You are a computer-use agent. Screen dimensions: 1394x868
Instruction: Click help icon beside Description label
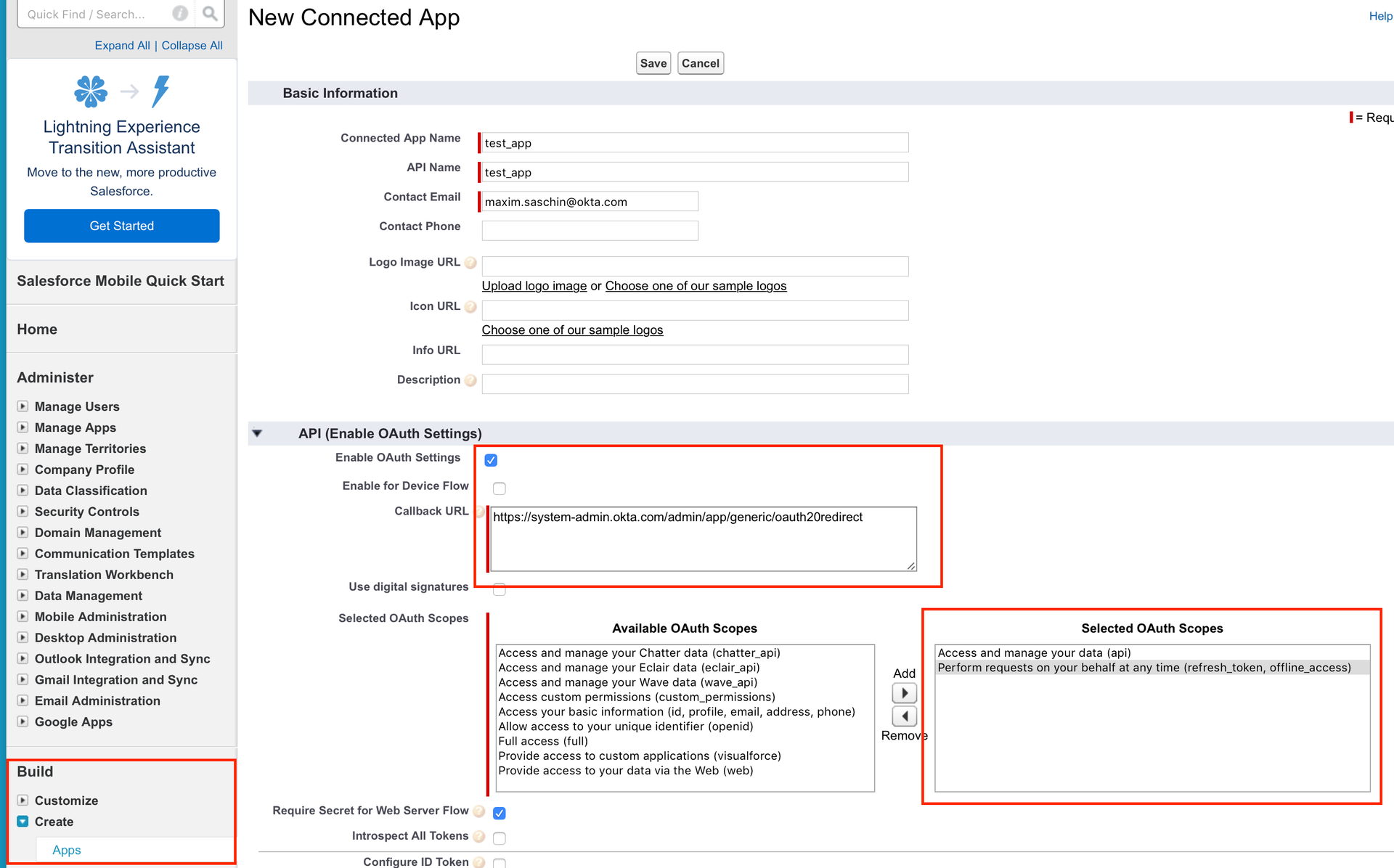click(x=470, y=380)
